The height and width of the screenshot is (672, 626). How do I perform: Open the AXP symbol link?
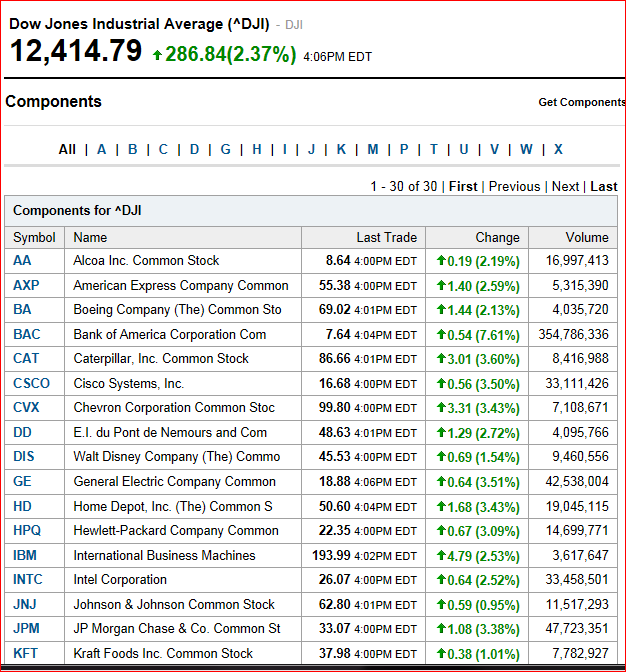(26, 285)
